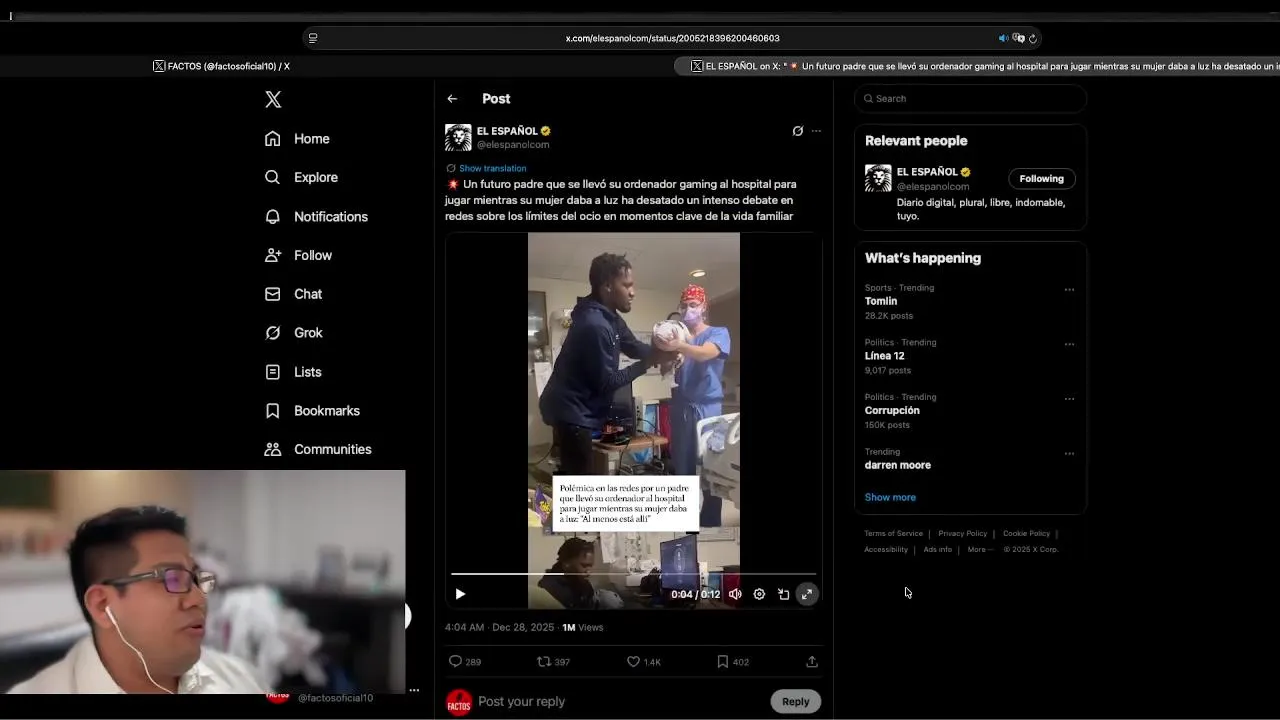Open more options for the Corrupción trend

click(1069, 399)
